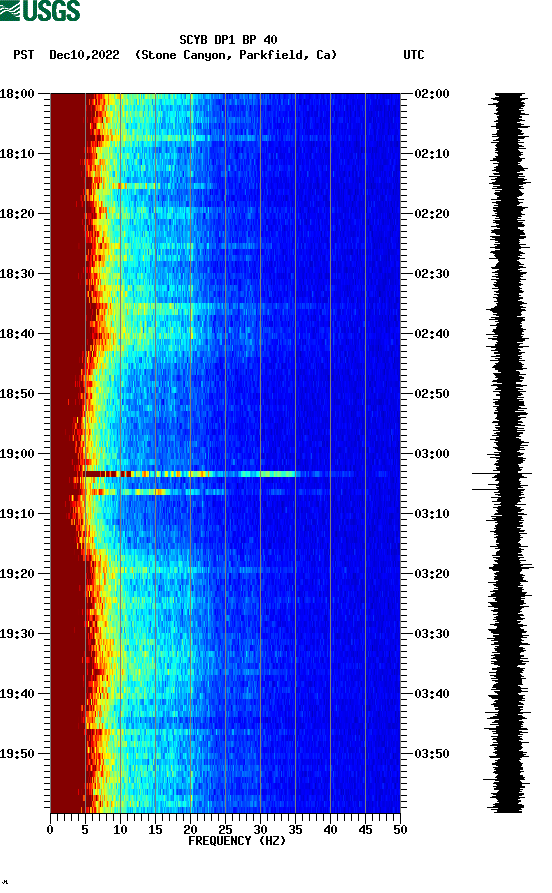552x893 pixels.
Task: Click the 'FREQUENCY (HZ)' axis label
Action: point(237,841)
